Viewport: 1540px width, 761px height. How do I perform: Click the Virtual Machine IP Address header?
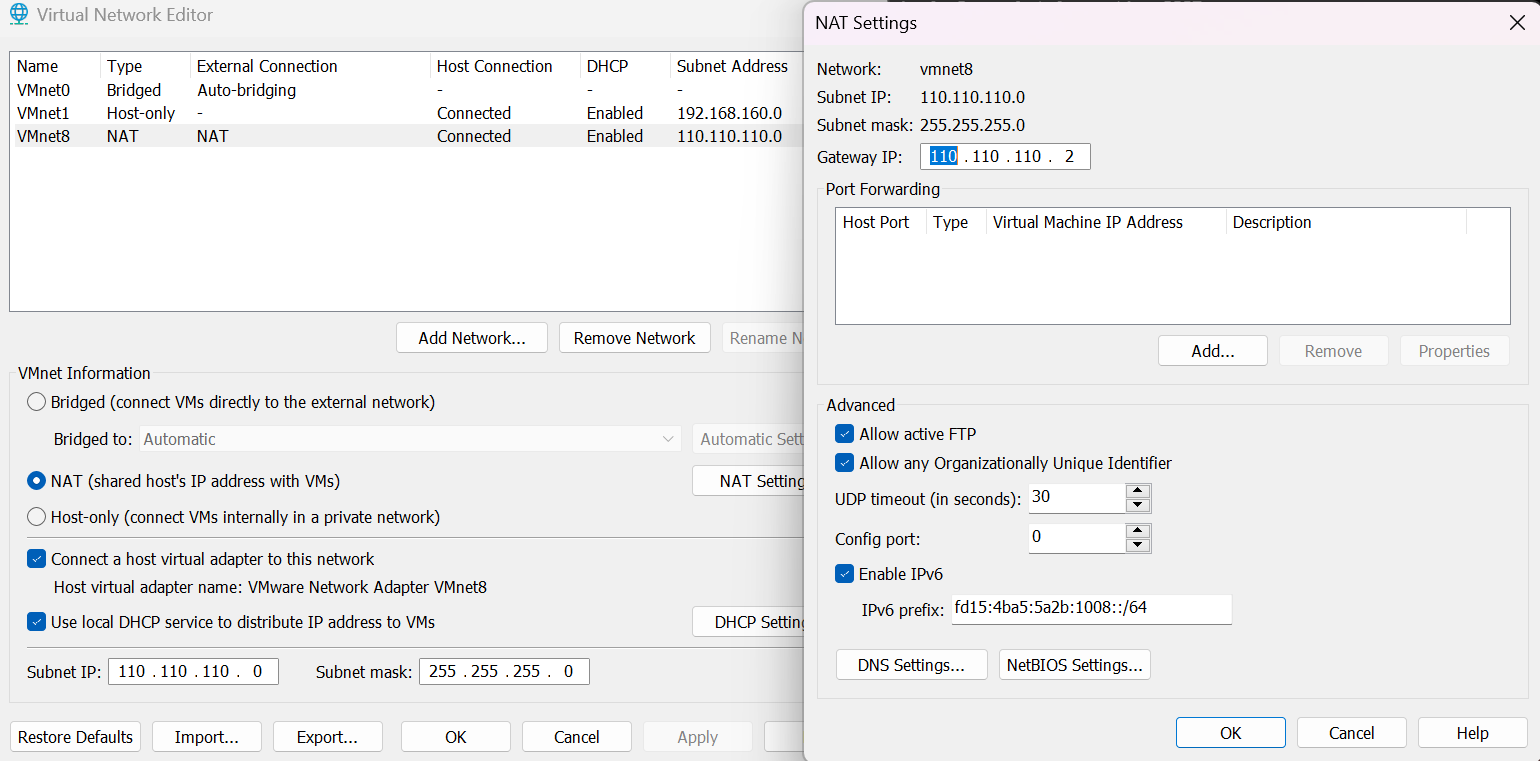1106,222
